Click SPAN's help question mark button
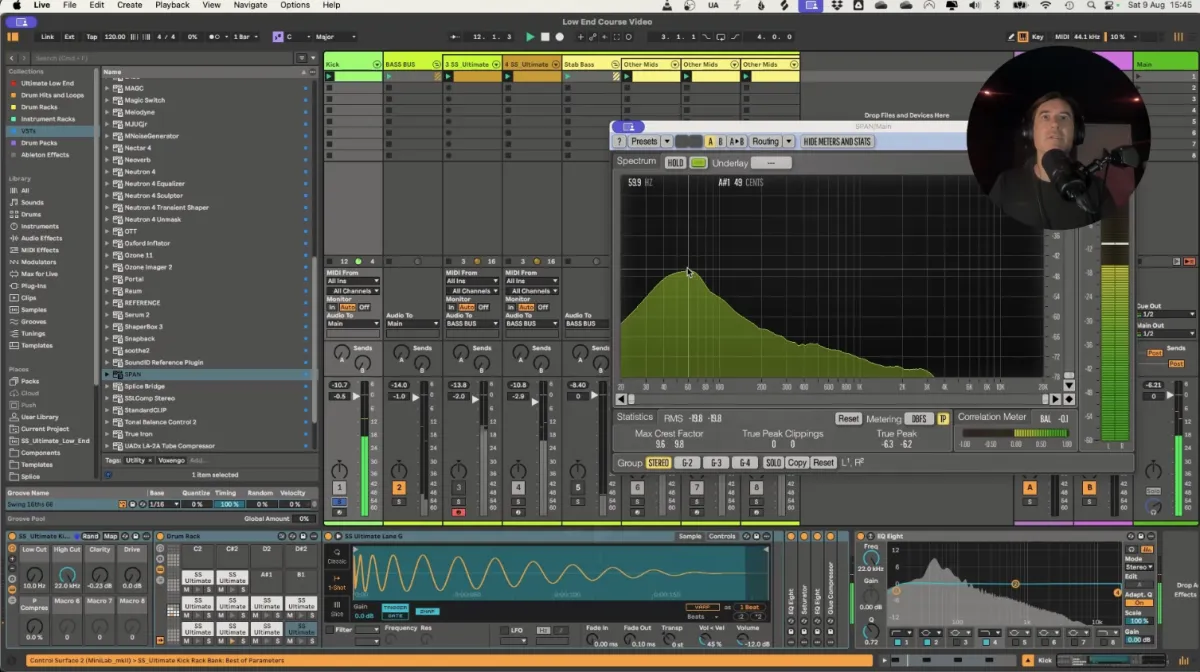 point(620,142)
